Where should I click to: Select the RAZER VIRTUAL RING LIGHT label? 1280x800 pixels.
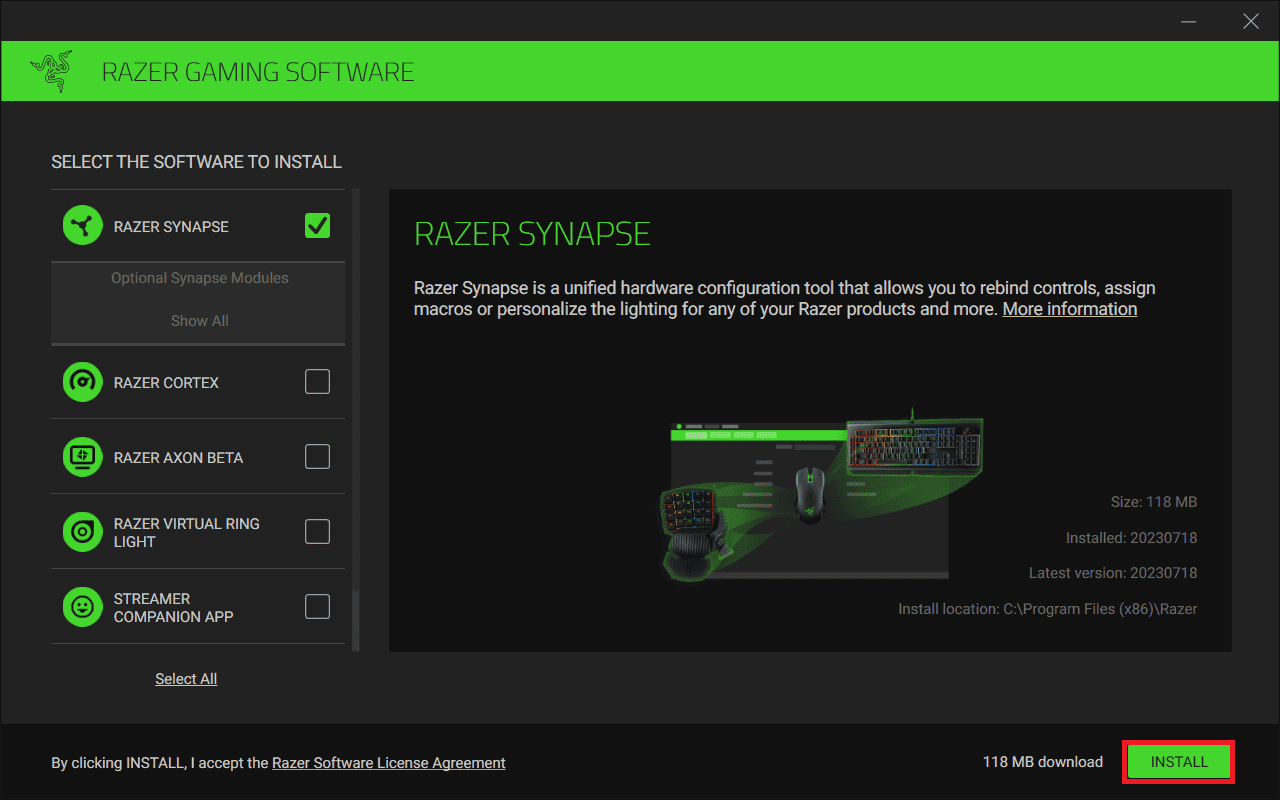[x=187, y=532]
